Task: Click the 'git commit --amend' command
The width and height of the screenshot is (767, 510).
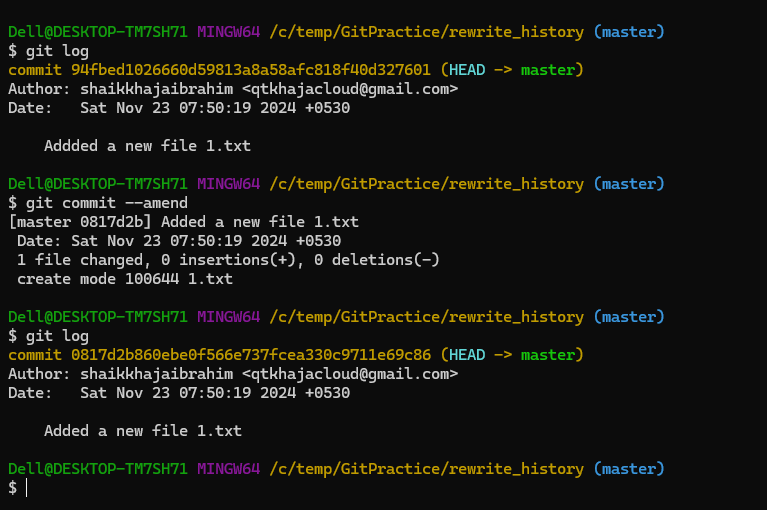Action: pyautogui.click(x=107, y=203)
